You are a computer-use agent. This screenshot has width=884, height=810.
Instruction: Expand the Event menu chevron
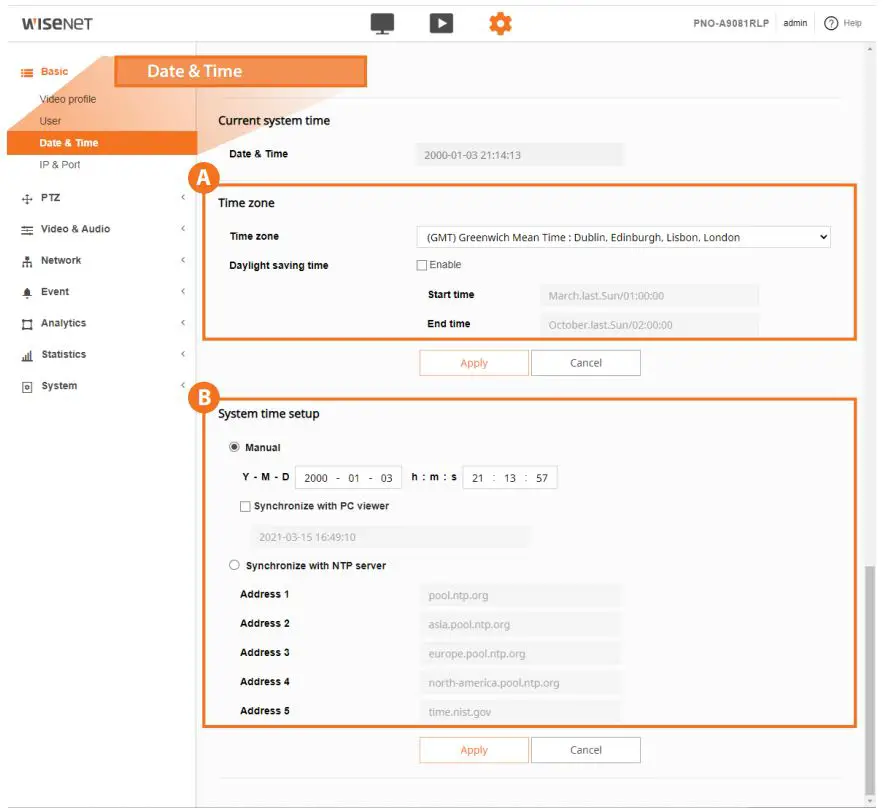click(x=183, y=291)
